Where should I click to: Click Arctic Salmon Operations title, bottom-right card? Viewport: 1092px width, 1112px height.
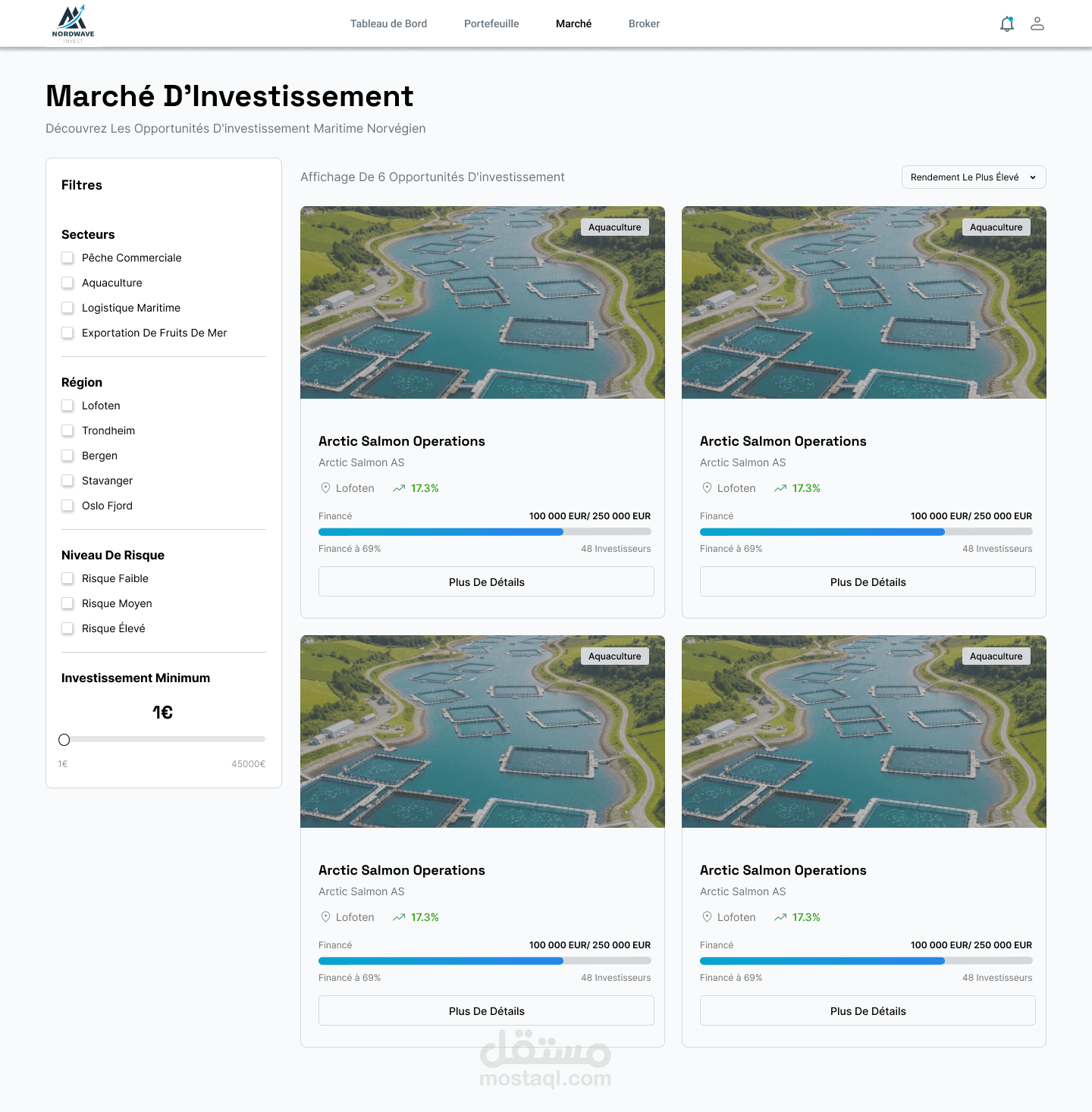click(x=783, y=870)
